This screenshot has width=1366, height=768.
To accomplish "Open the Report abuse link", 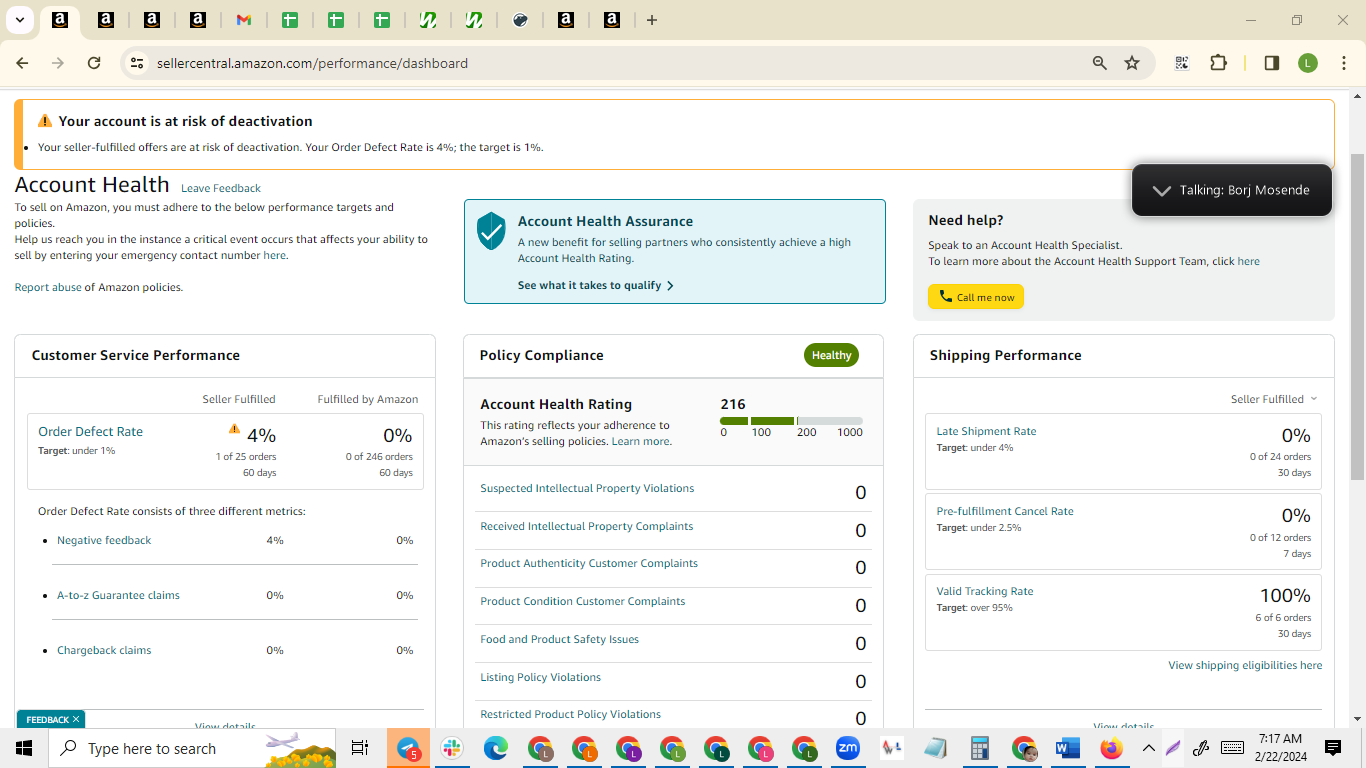I will 48,287.
